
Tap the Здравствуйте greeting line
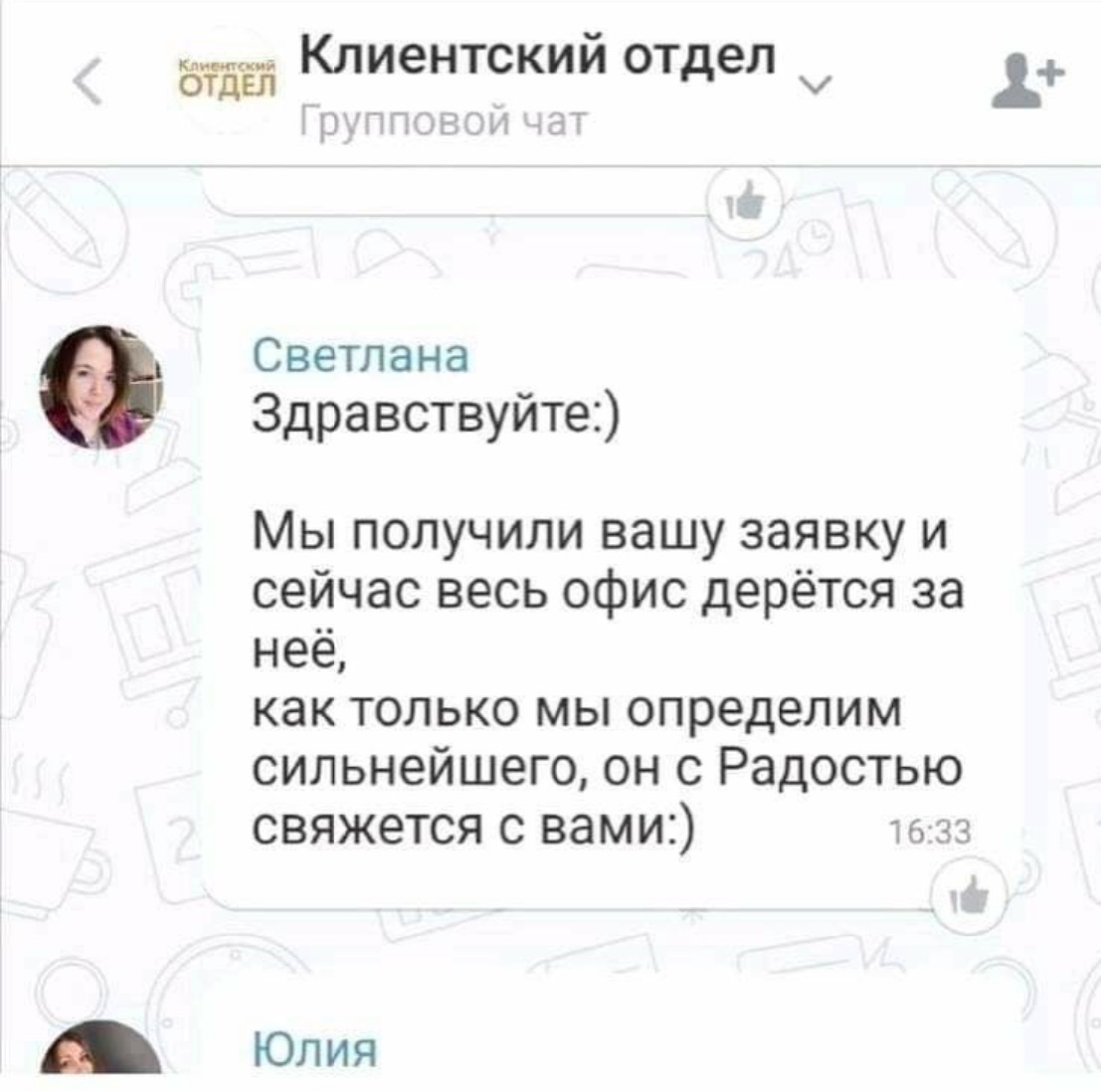[436, 415]
